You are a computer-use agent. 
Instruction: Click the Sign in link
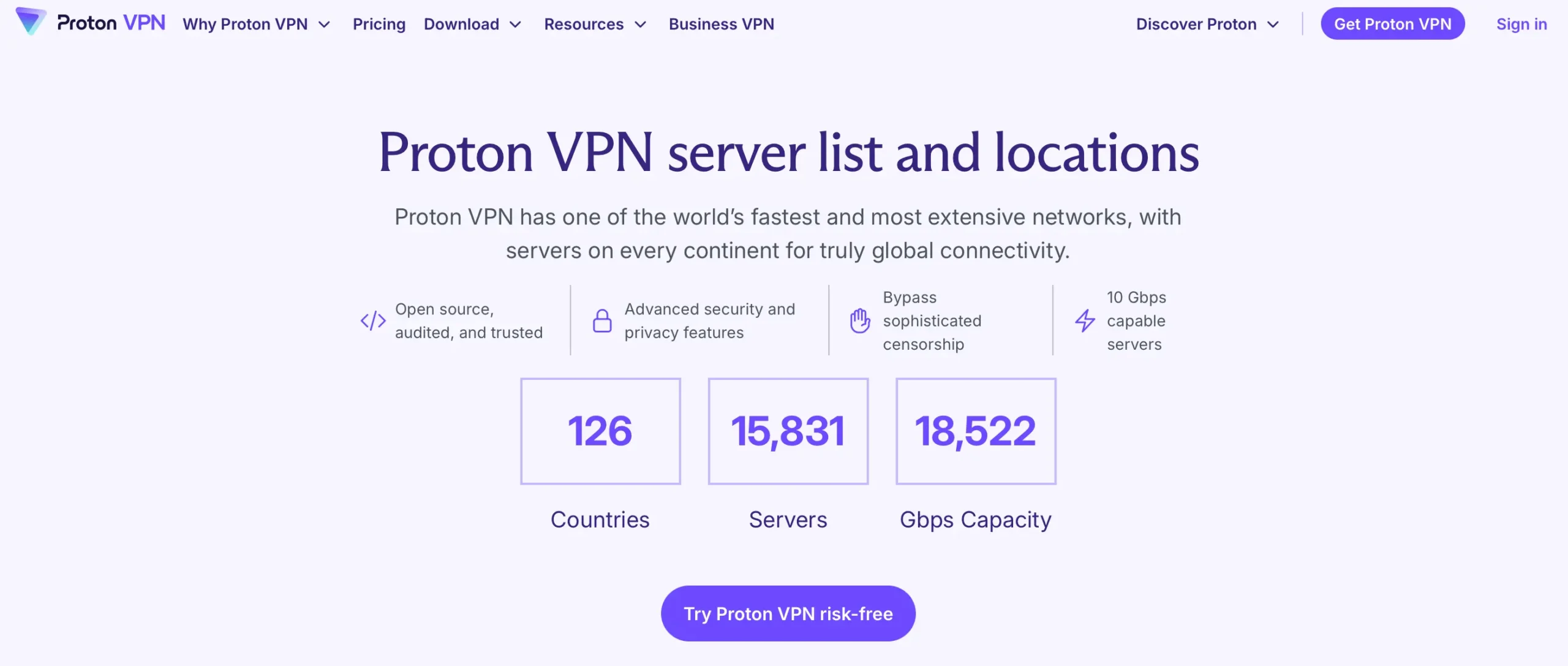tap(1521, 24)
